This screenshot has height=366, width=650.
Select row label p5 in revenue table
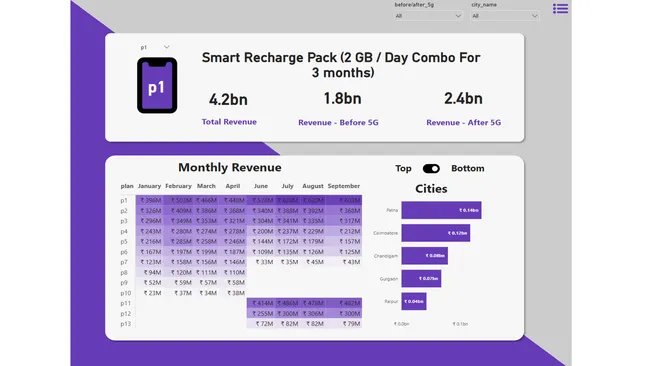coord(124,242)
